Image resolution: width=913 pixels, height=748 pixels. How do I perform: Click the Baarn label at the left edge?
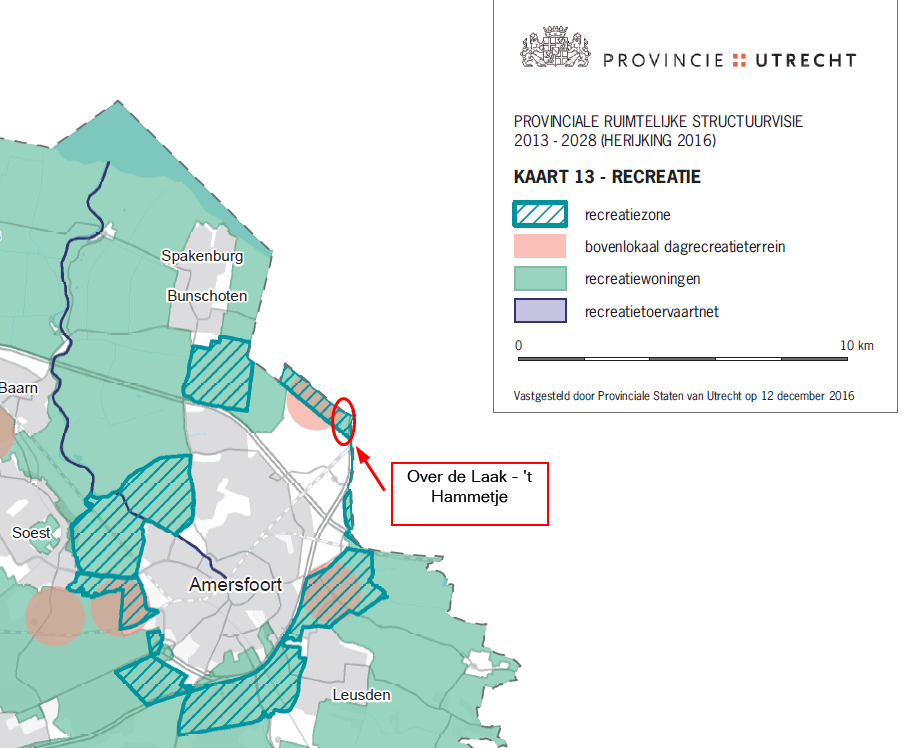[18, 387]
